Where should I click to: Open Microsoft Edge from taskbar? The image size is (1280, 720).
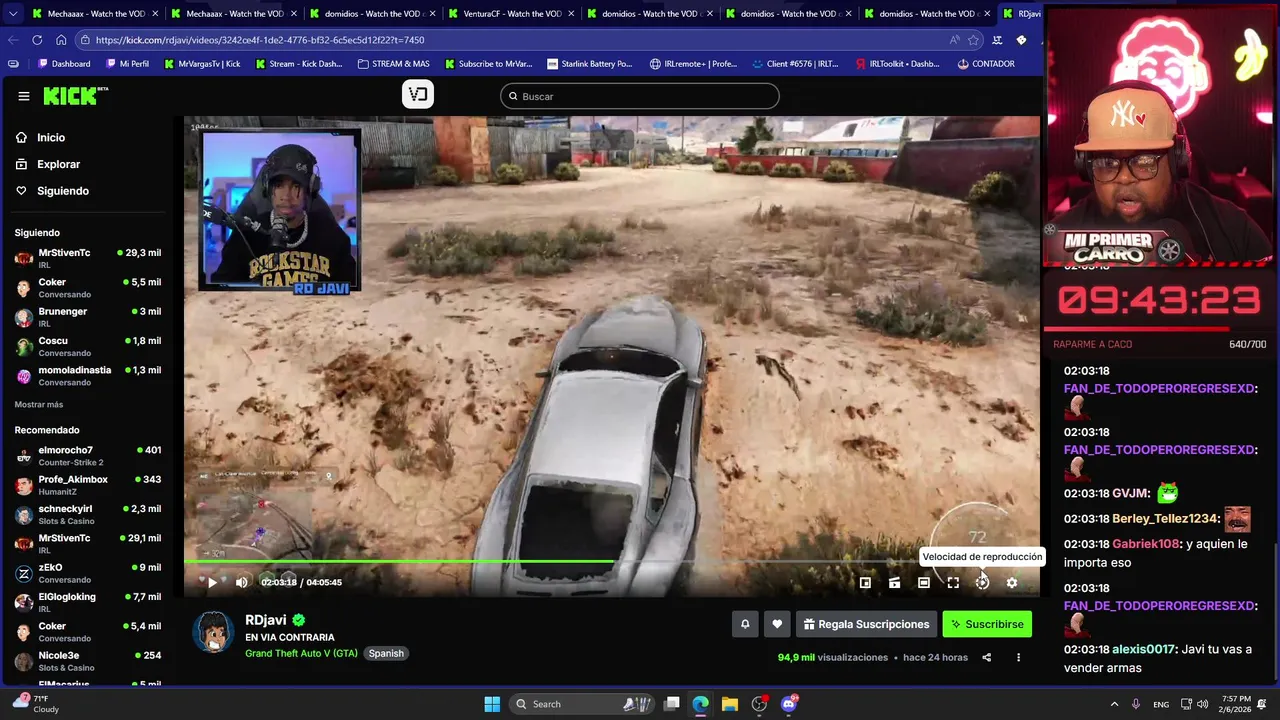pos(701,704)
